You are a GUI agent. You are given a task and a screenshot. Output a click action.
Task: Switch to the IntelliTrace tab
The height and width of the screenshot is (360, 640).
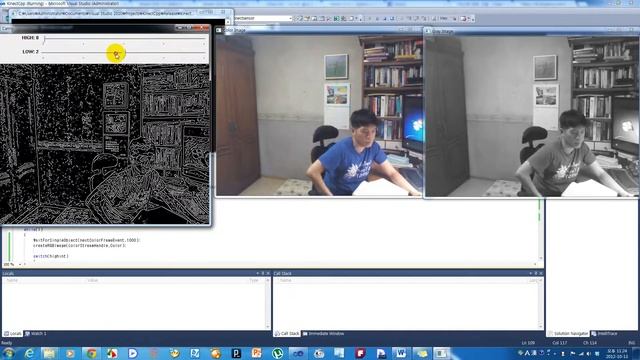(604, 333)
